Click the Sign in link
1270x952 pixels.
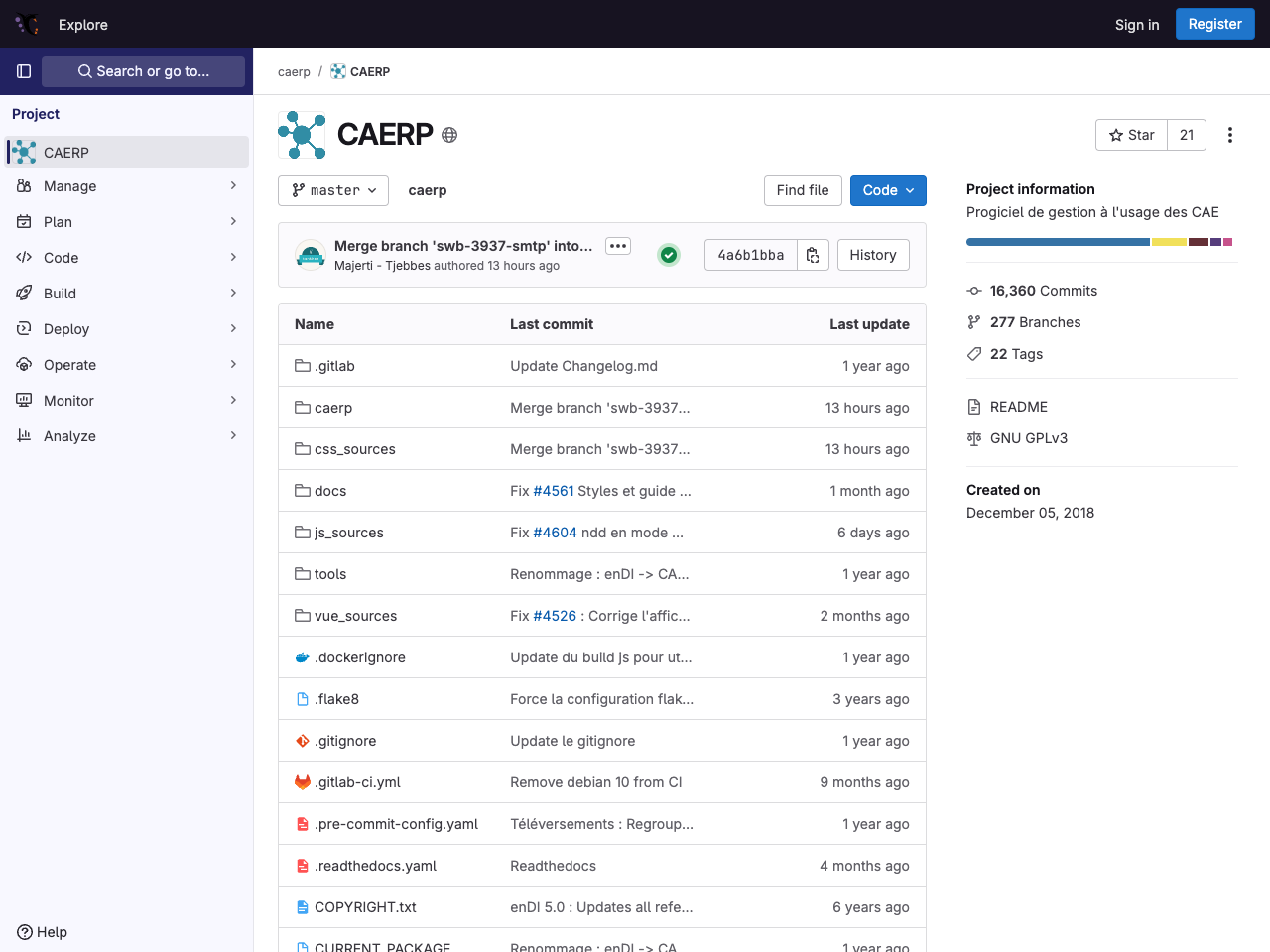click(1137, 25)
